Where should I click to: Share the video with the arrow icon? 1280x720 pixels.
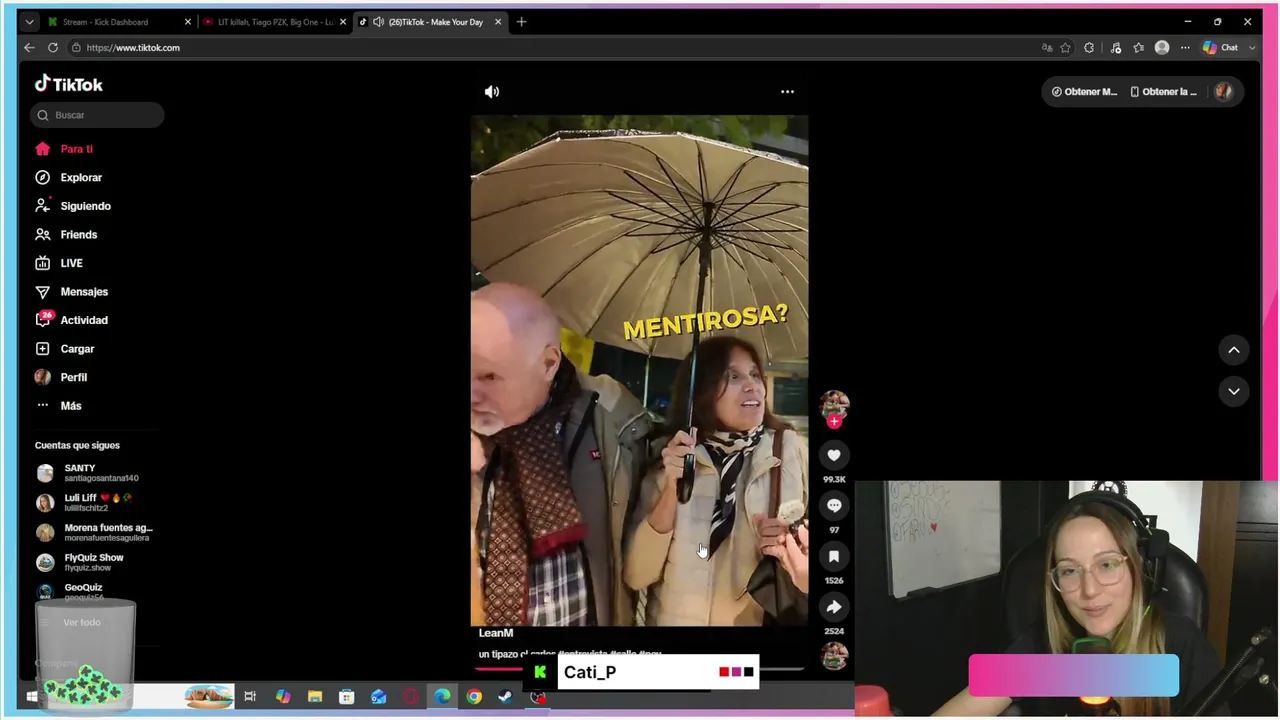point(834,607)
